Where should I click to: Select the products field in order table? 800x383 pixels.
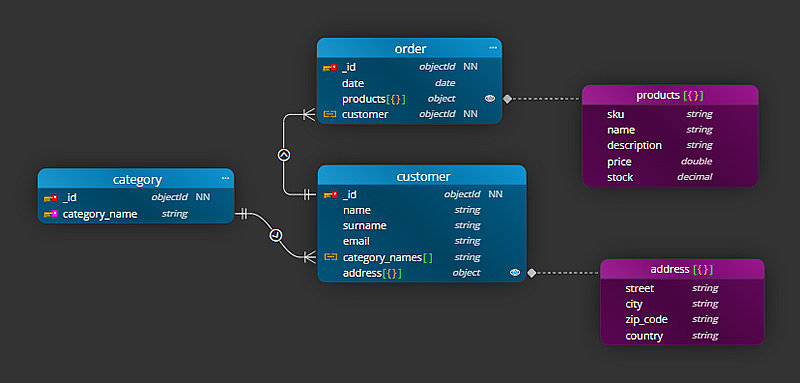(x=410, y=99)
